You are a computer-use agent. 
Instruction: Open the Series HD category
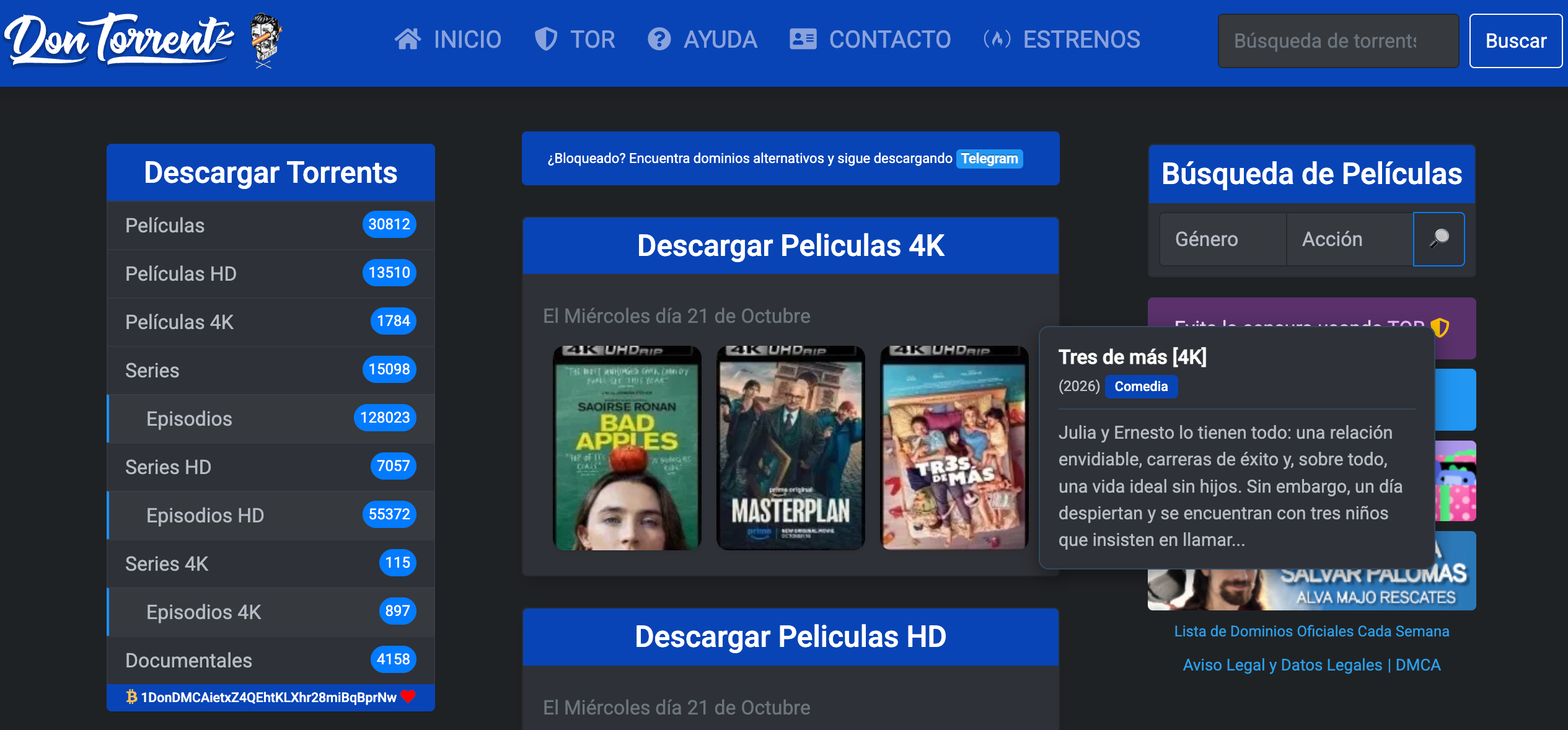(271, 467)
